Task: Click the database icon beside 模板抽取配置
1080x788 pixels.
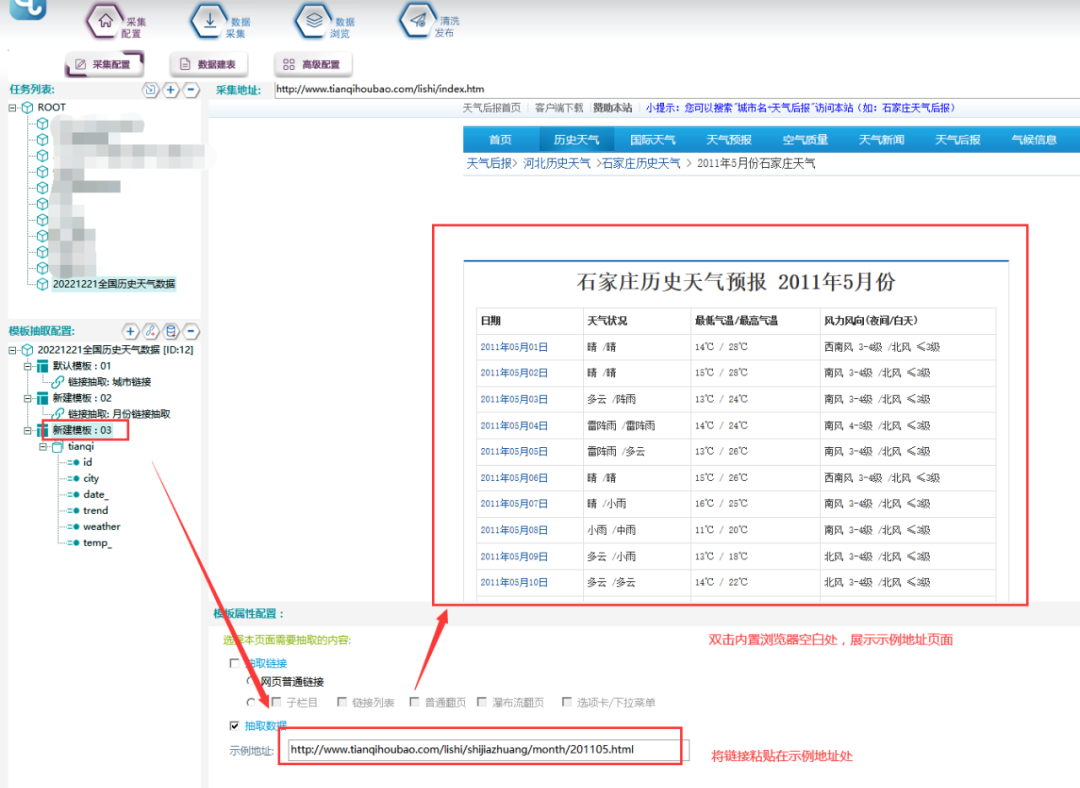Action: [x=171, y=331]
